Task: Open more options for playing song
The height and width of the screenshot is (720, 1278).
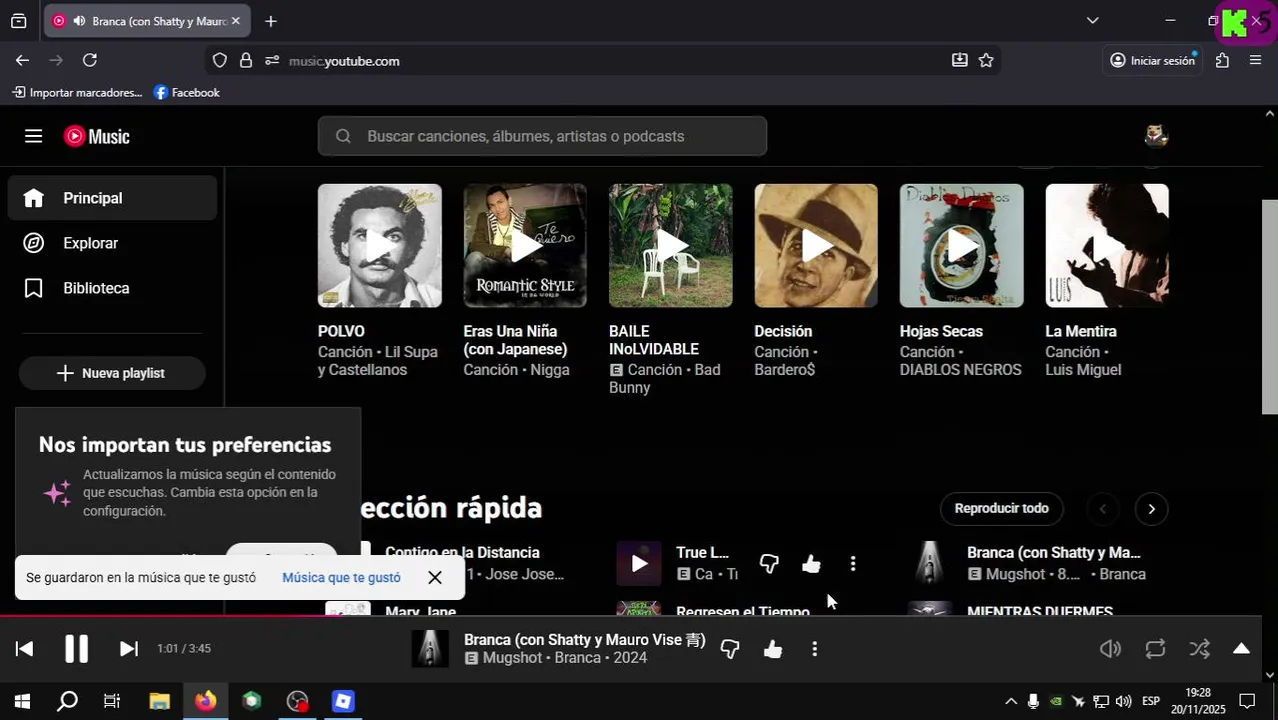Action: pos(815,649)
